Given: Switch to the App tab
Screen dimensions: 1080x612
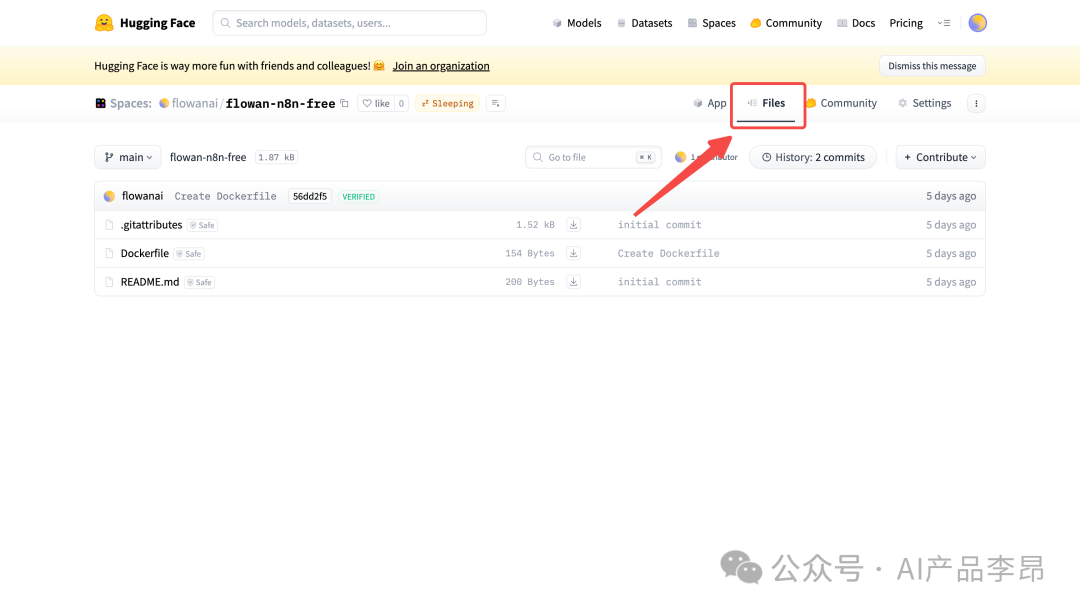Looking at the screenshot, I should 709,103.
